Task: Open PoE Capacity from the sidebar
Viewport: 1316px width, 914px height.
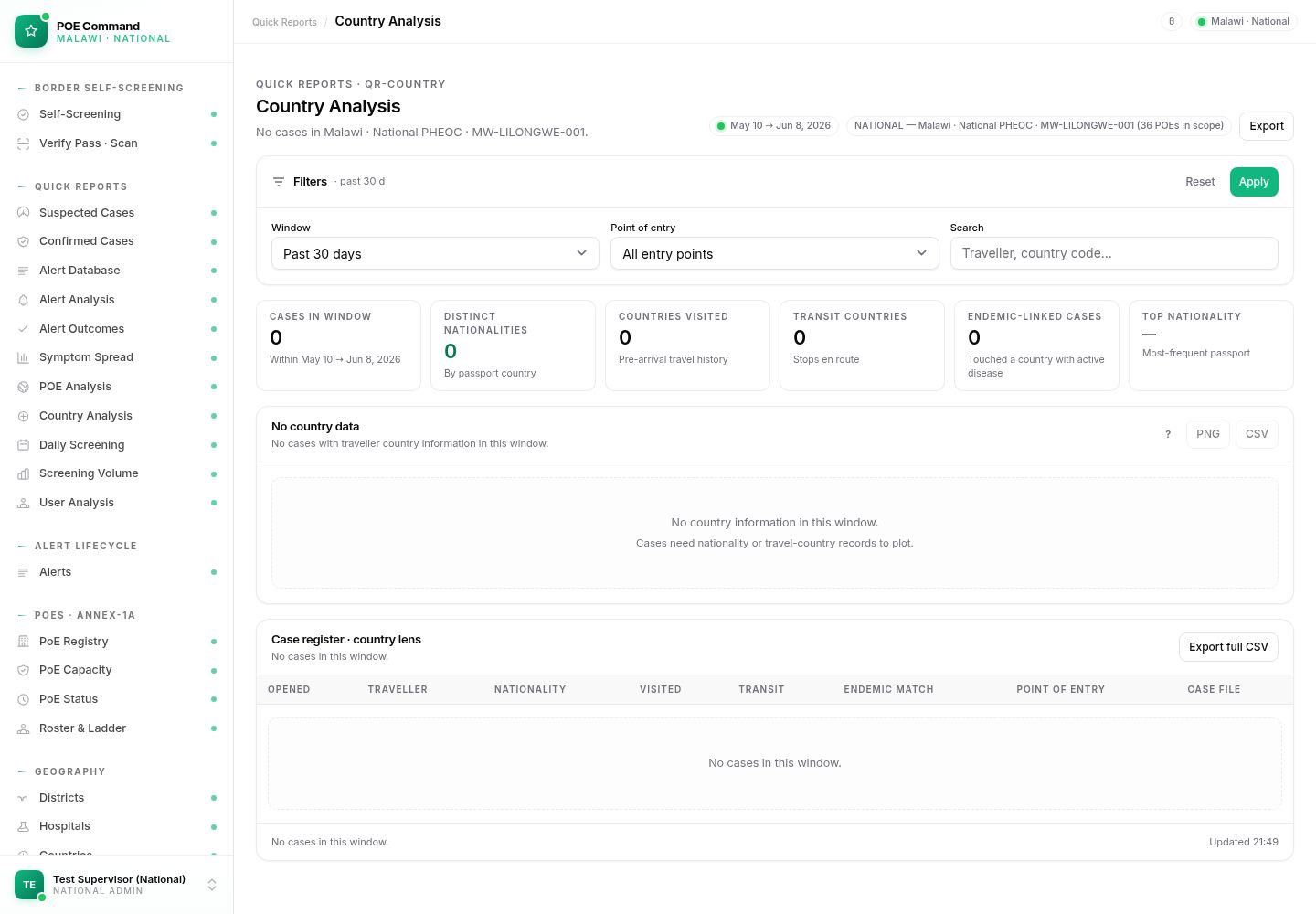Action: 117,670
